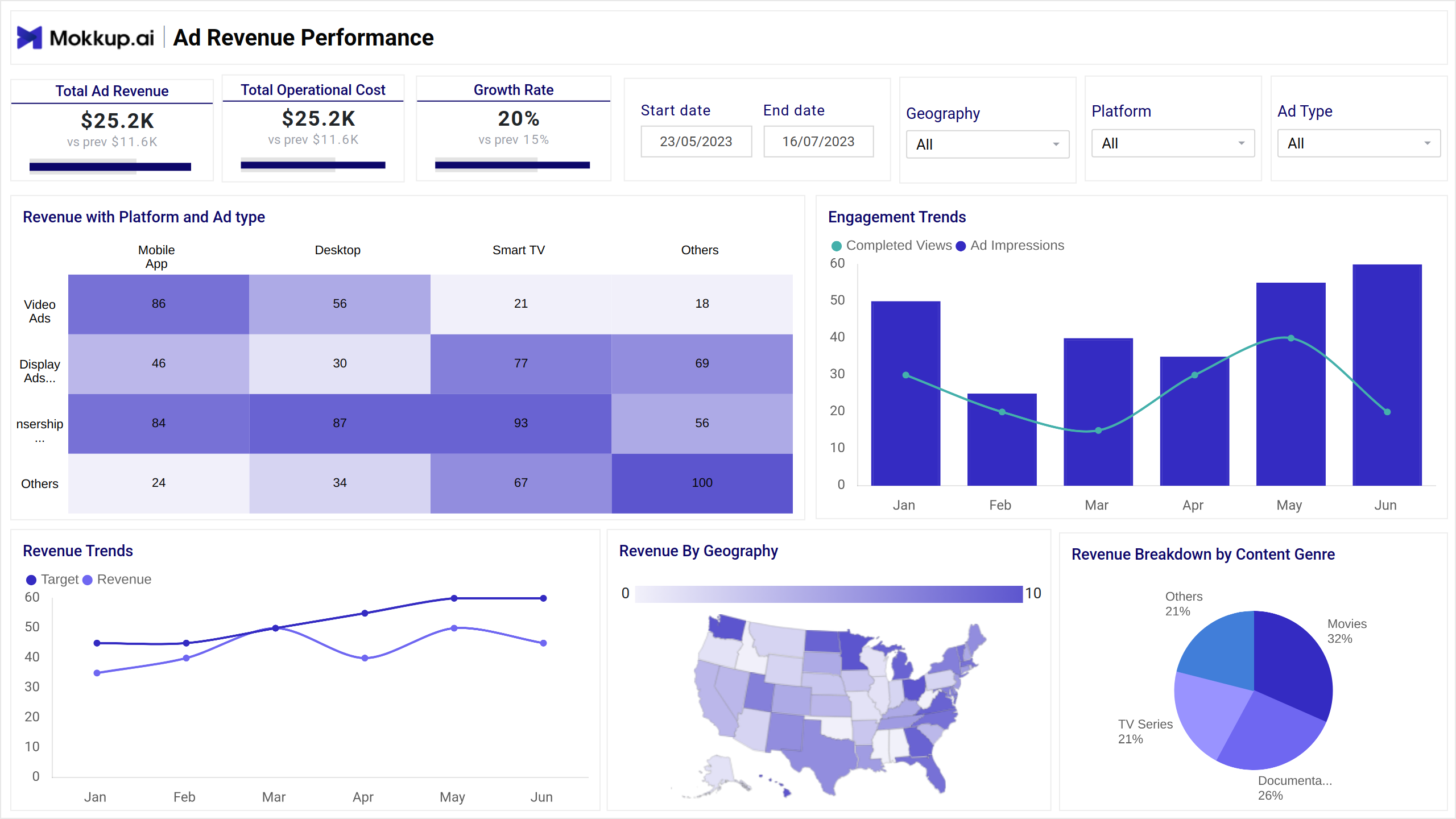Select heatmap cell with value 34
The width and height of the screenshot is (1456, 819).
340,483
